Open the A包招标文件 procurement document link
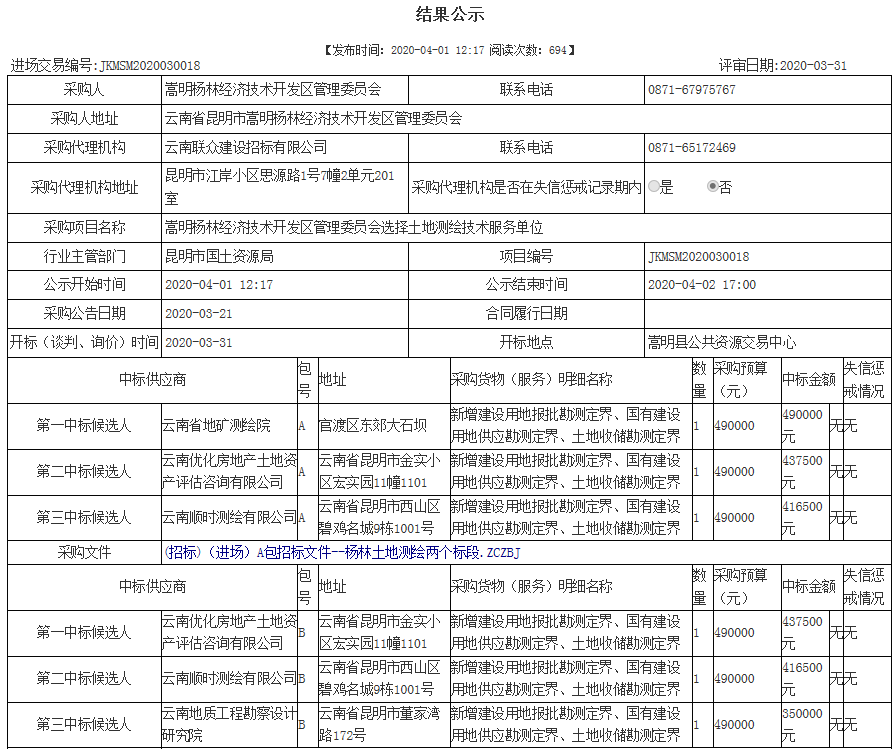Image resolution: width=892 pixels, height=749 pixels. pyautogui.click(x=342, y=552)
